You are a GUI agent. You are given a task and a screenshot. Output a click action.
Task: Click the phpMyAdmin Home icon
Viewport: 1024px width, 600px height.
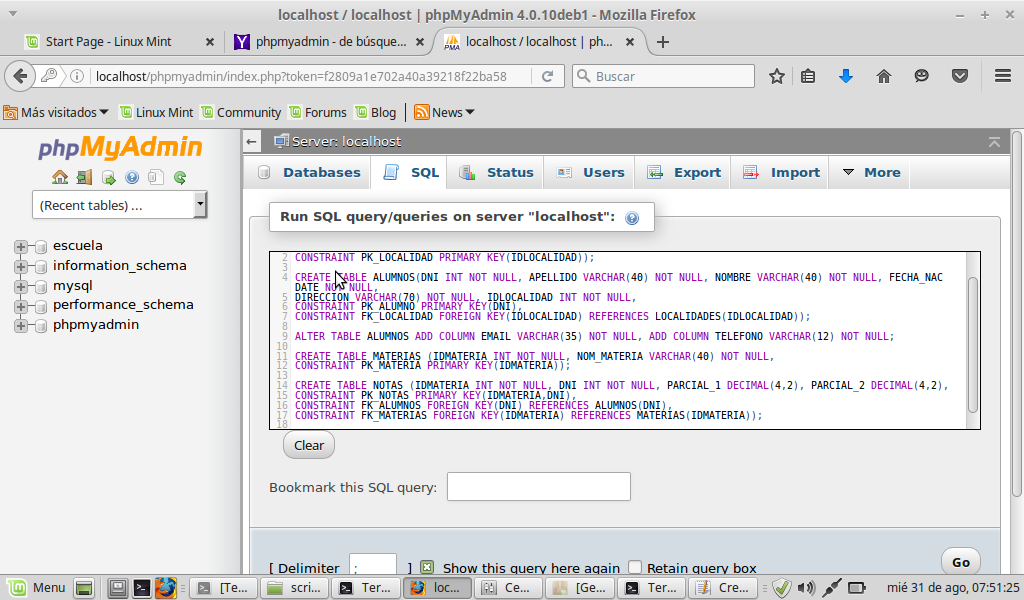60,178
